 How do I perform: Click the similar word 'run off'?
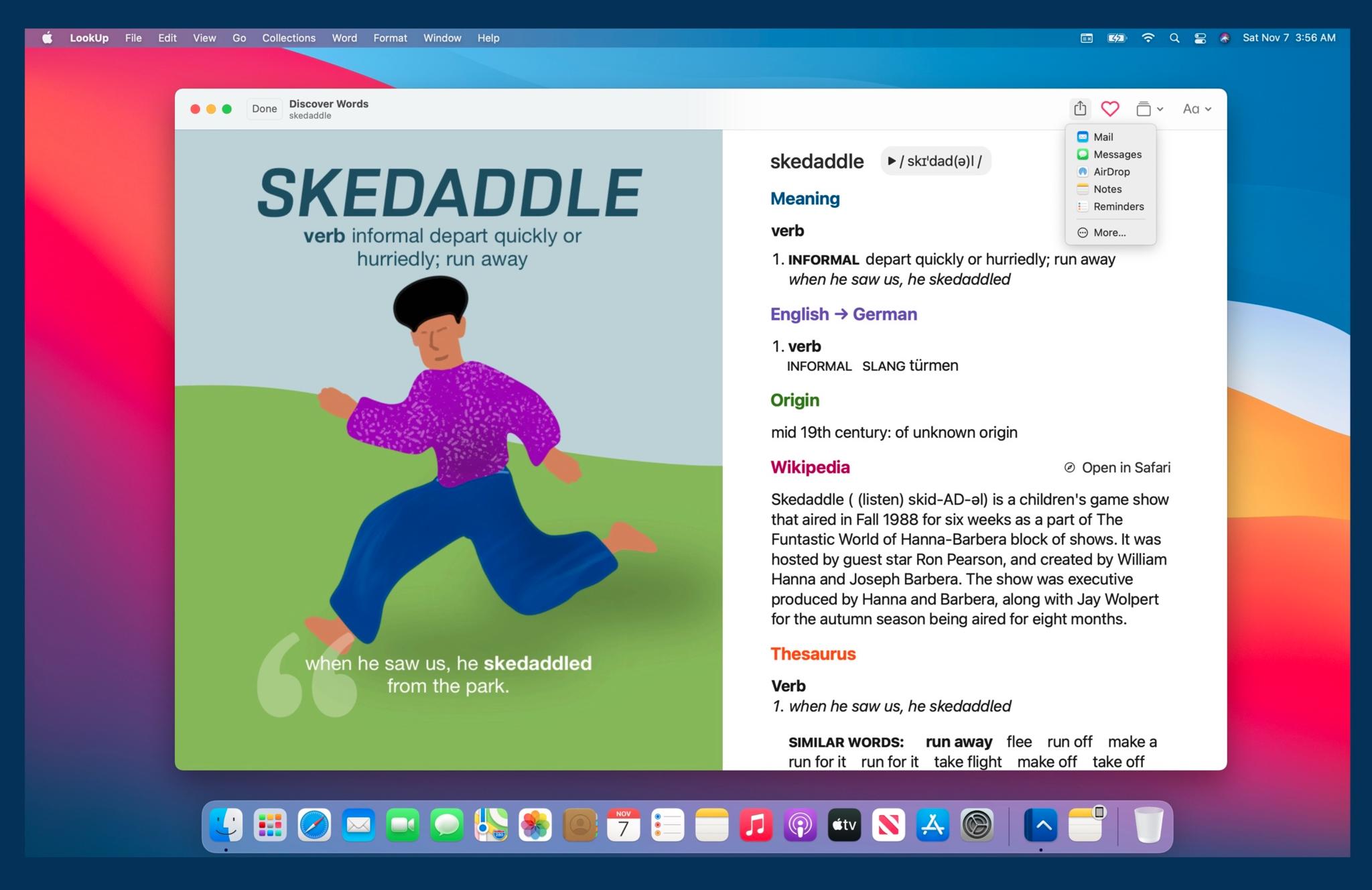pos(1069,742)
